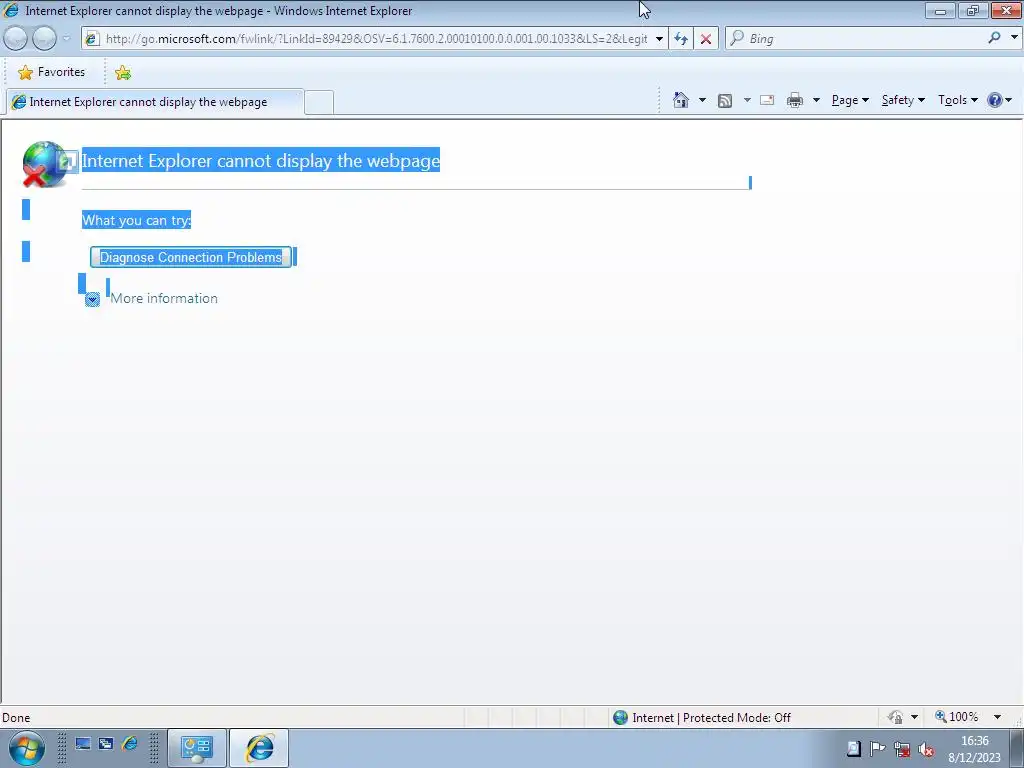Image resolution: width=1024 pixels, height=768 pixels.
Task: Minimize the Internet Explorer window
Action: coord(941,10)
